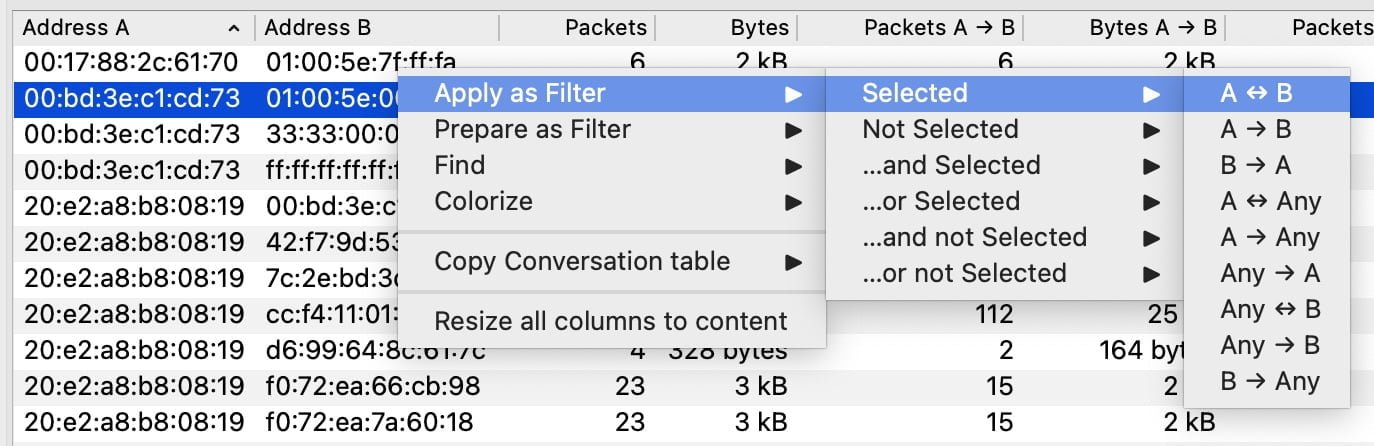Open the Copy Conversation table submenu
Screen dimensions: 1374x446
582,261
